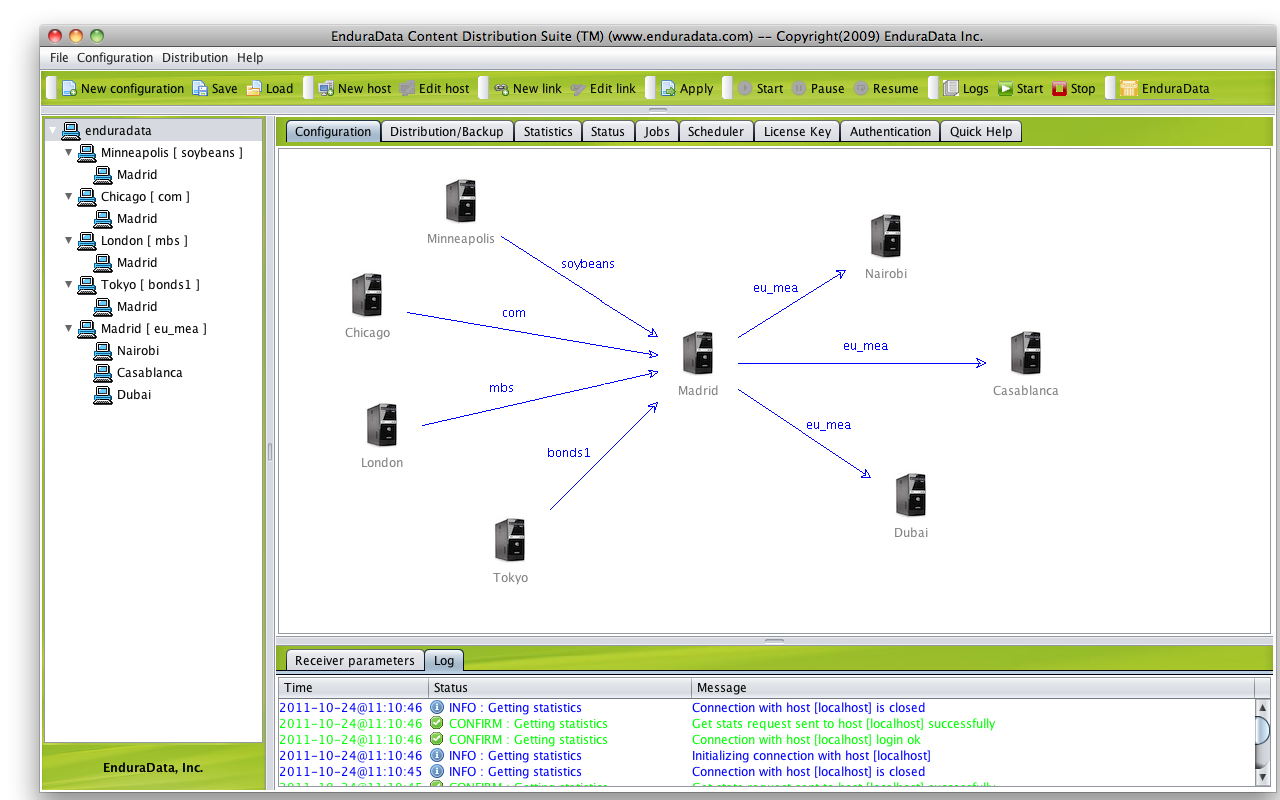Image resolution: width=1280 pixels, height=800 pixels.
Task: Open the File menu
Action: (59, 58)
